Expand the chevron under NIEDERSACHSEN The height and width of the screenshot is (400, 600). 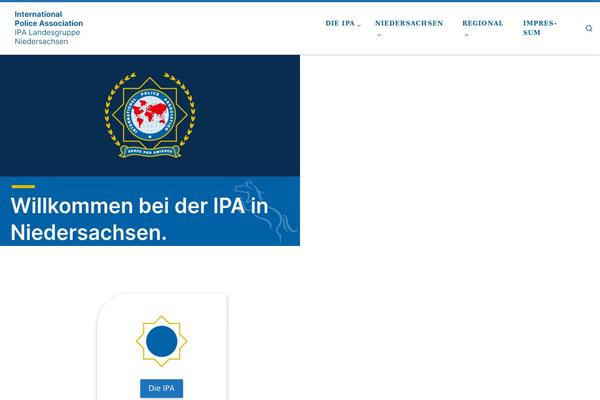pyautogui.click(x=379, y=35)
